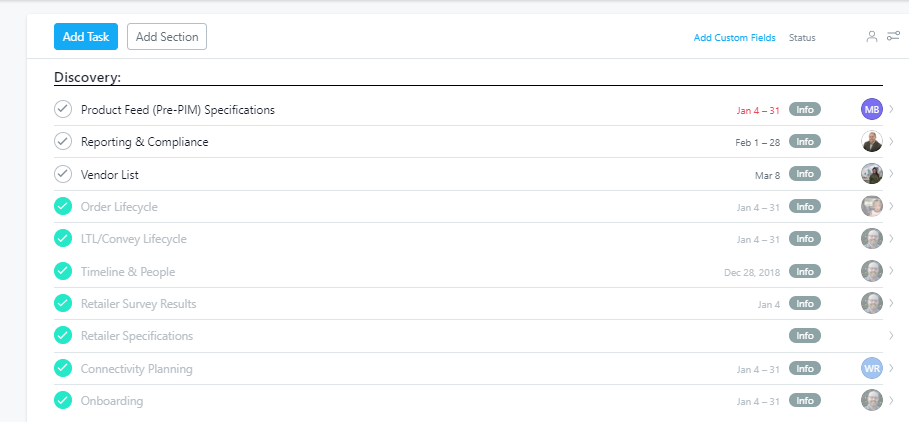Click the assignee person icon in header
This screenshot has width=909, height=422.
click(872, 37)
